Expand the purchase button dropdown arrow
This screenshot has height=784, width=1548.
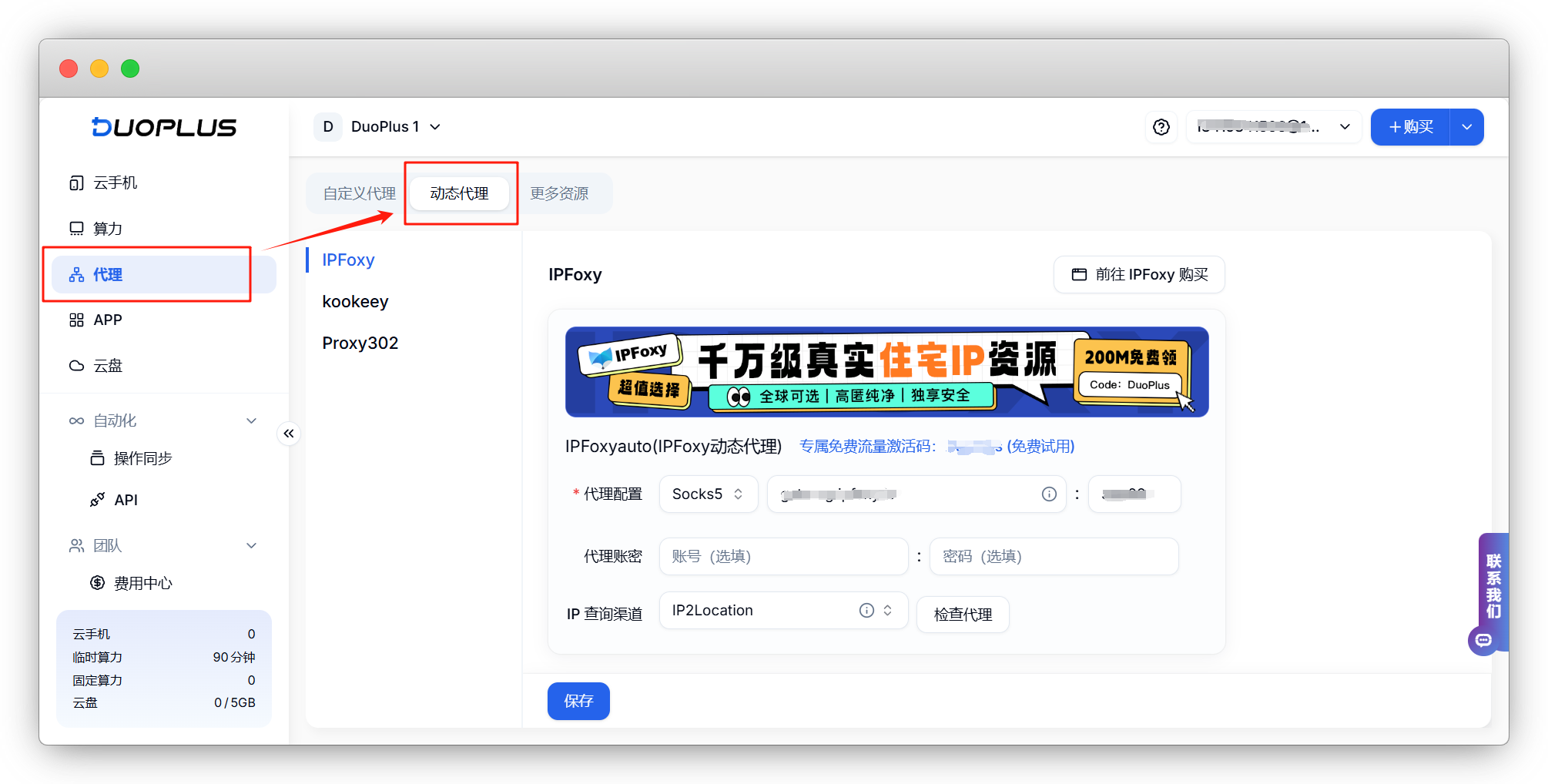click(1467, 127)
